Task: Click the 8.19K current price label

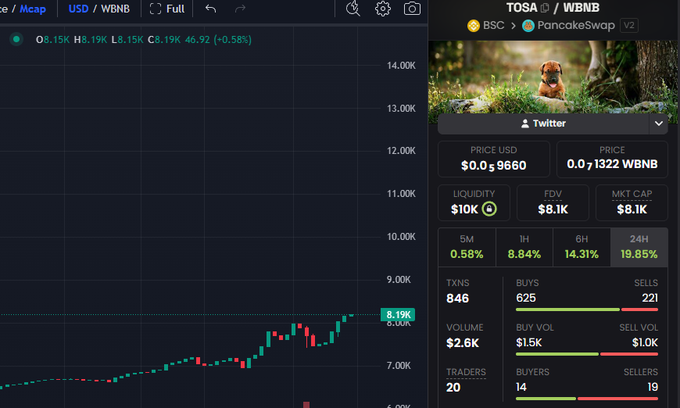Action: (x=398, y=314)
